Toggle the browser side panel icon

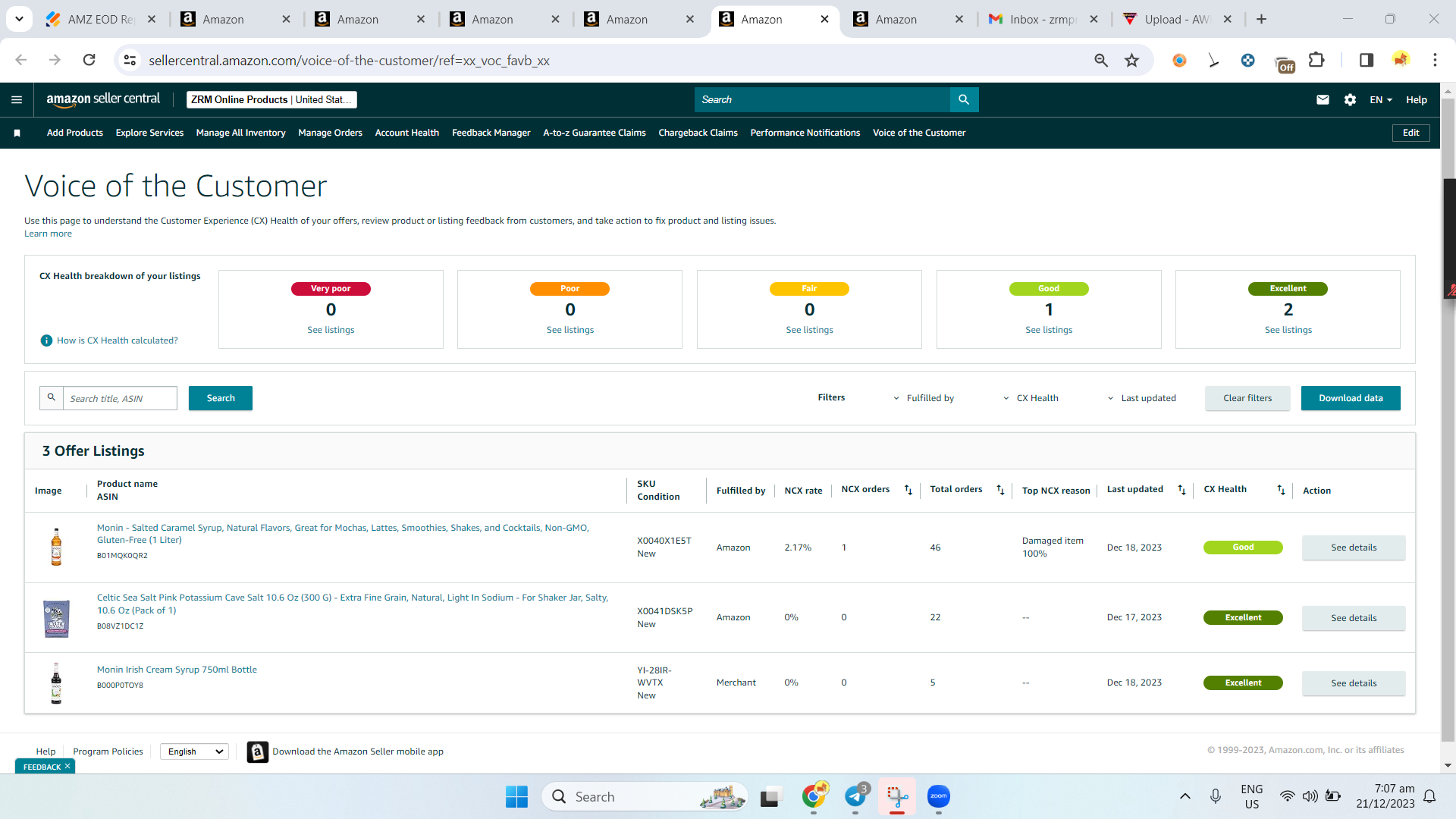coord(1366,60)
